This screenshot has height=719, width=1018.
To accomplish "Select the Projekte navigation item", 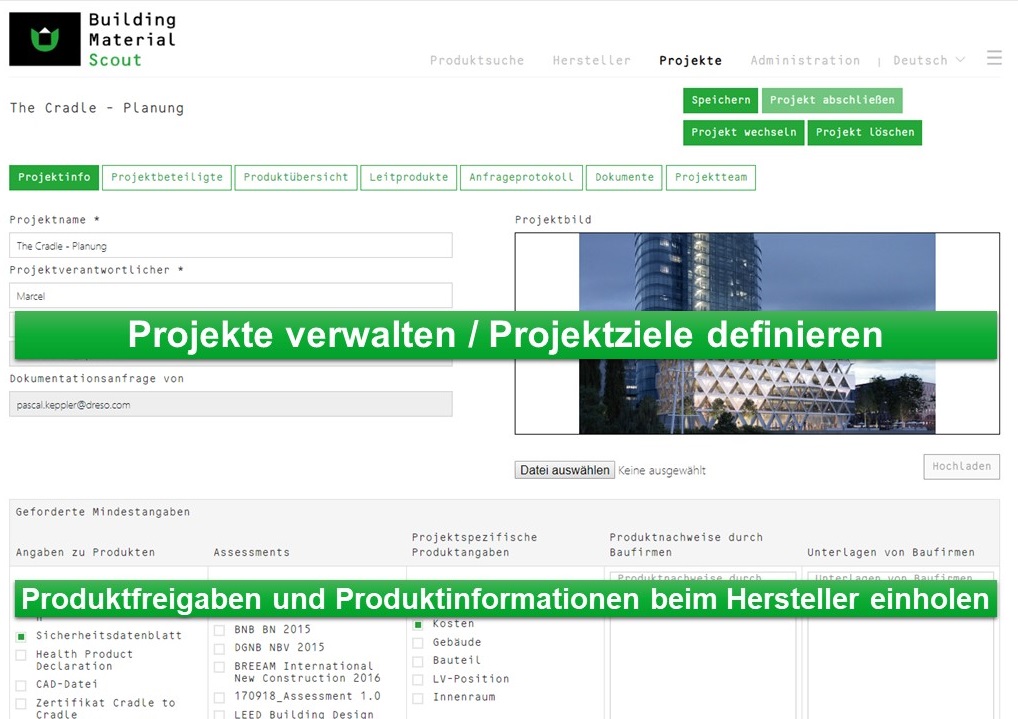I will click(690, 60).
